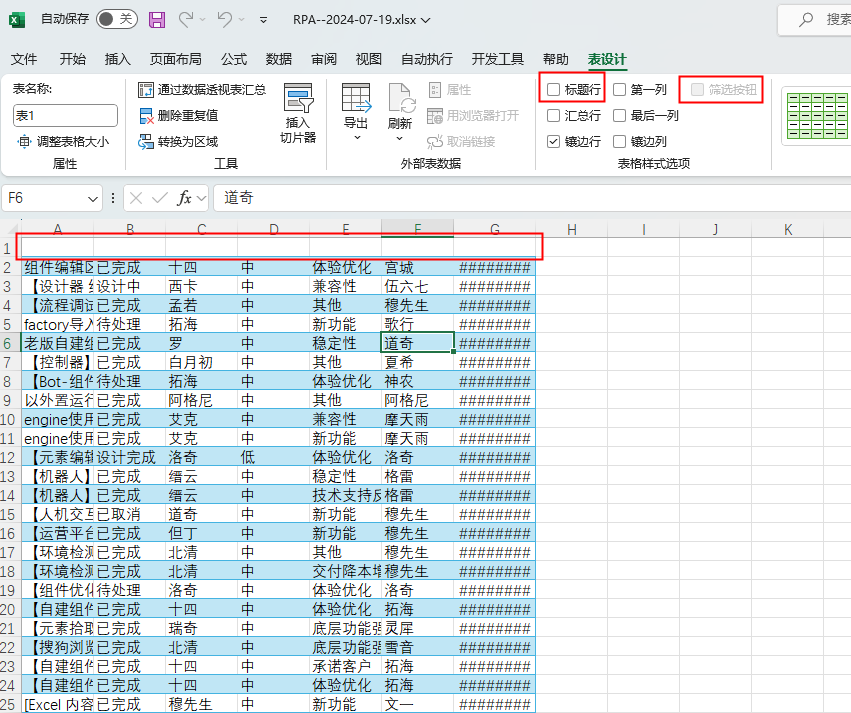Image resolution: width=851 pixels, height=713 pixels.
Task: Click the table name field 表1
Action: [x=65, y=115]
